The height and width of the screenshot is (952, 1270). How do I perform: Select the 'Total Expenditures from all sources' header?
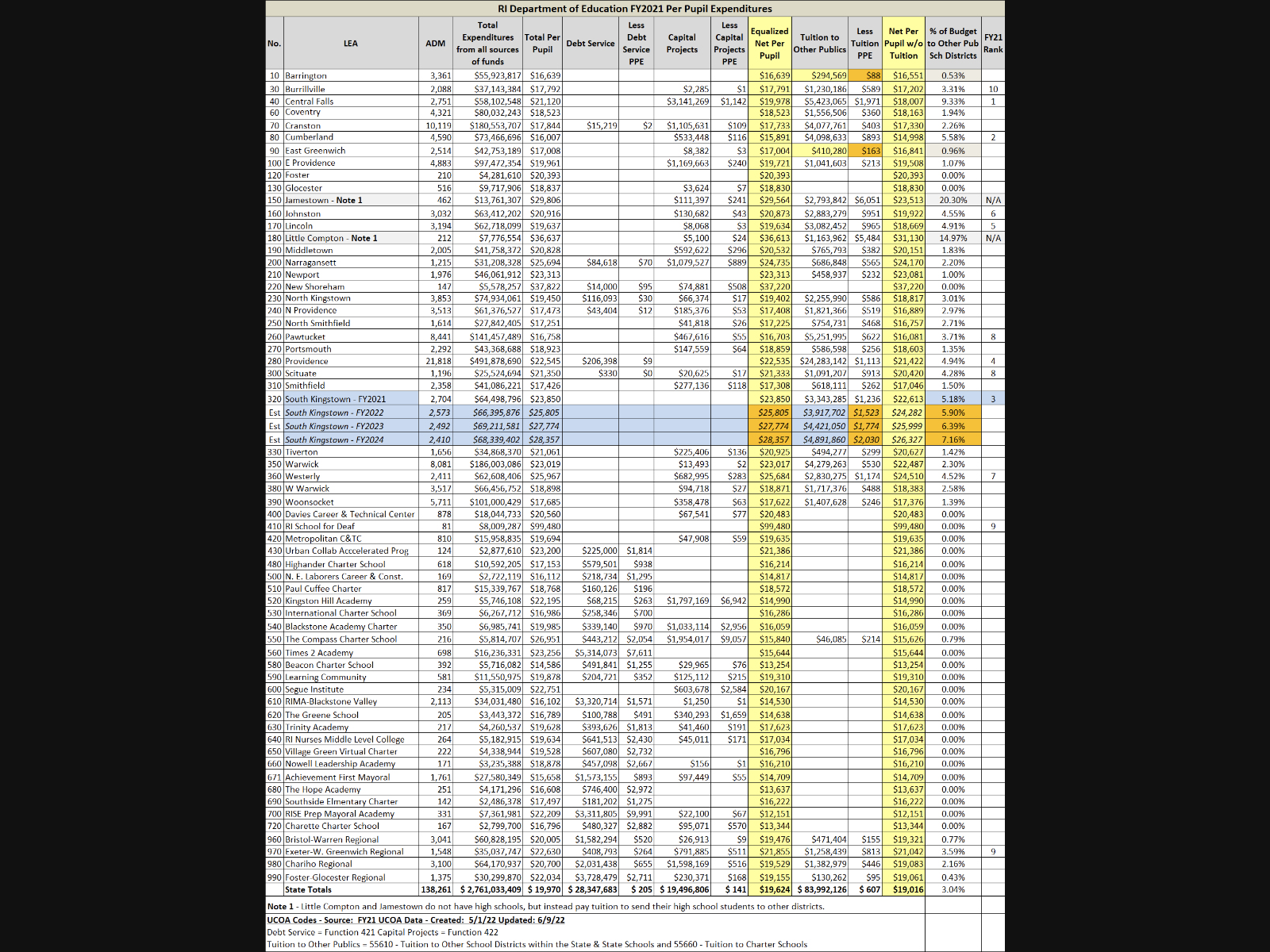pos(487,44)
